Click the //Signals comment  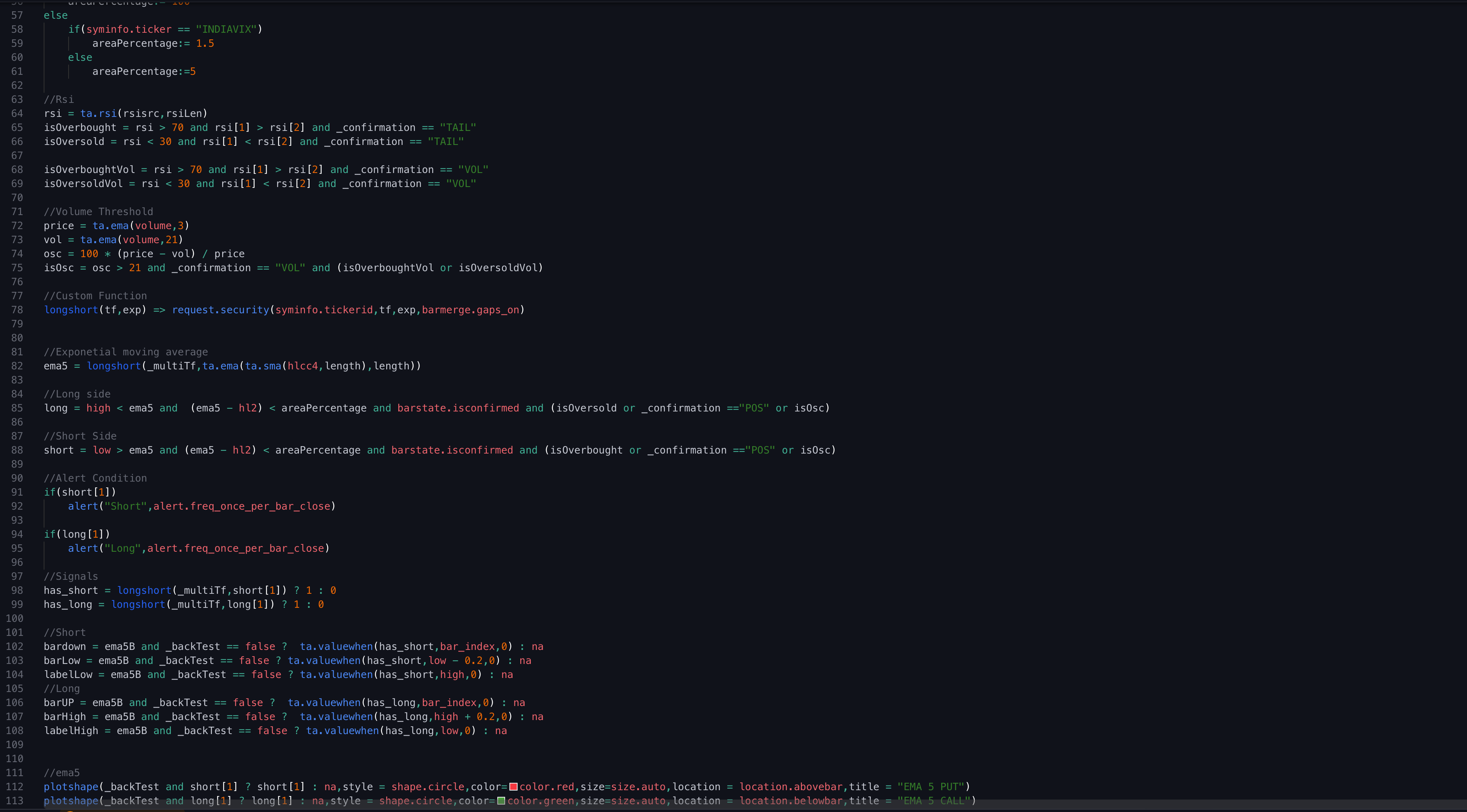71,576
